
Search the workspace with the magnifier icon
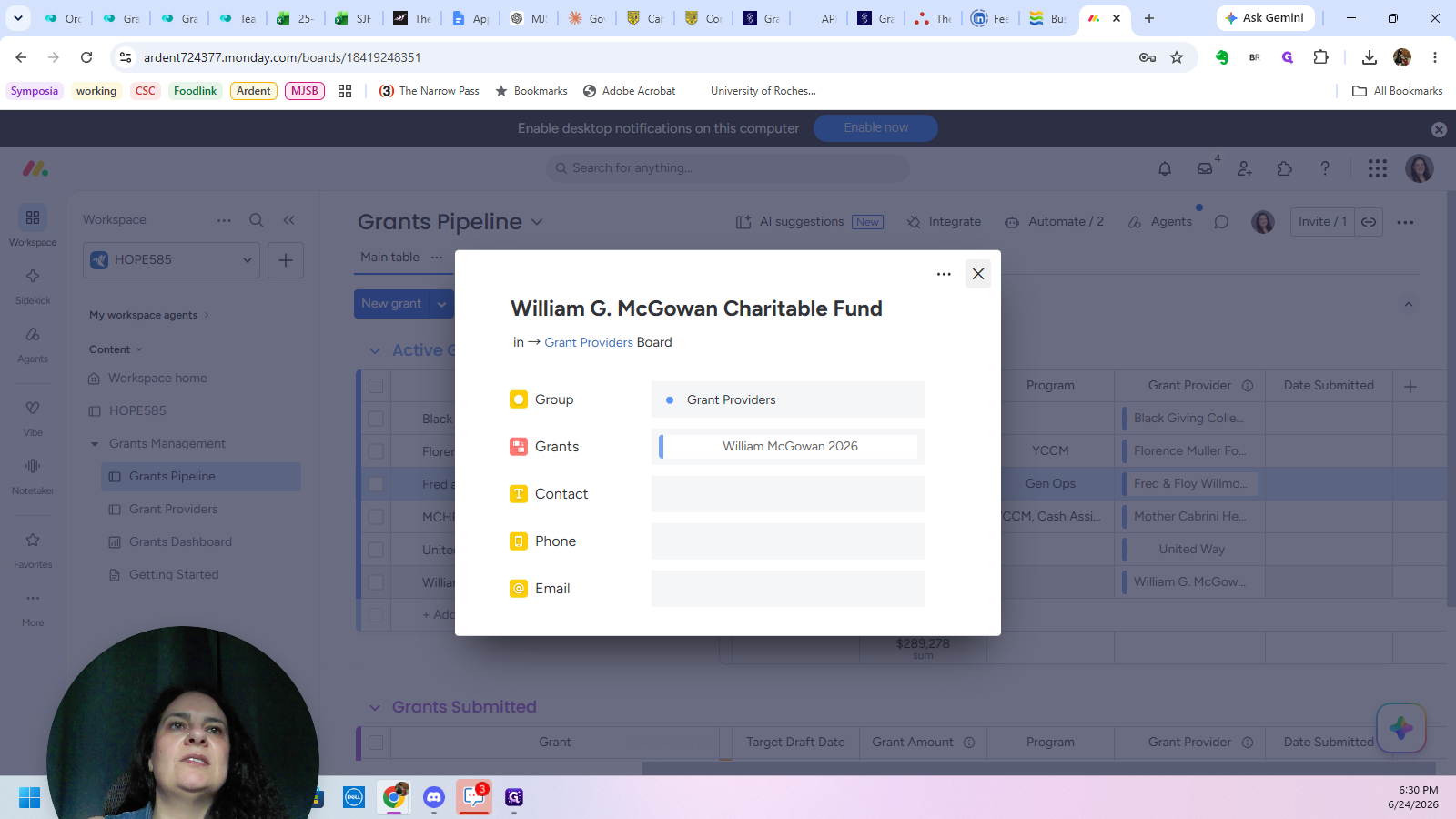(x=257, y=220)
